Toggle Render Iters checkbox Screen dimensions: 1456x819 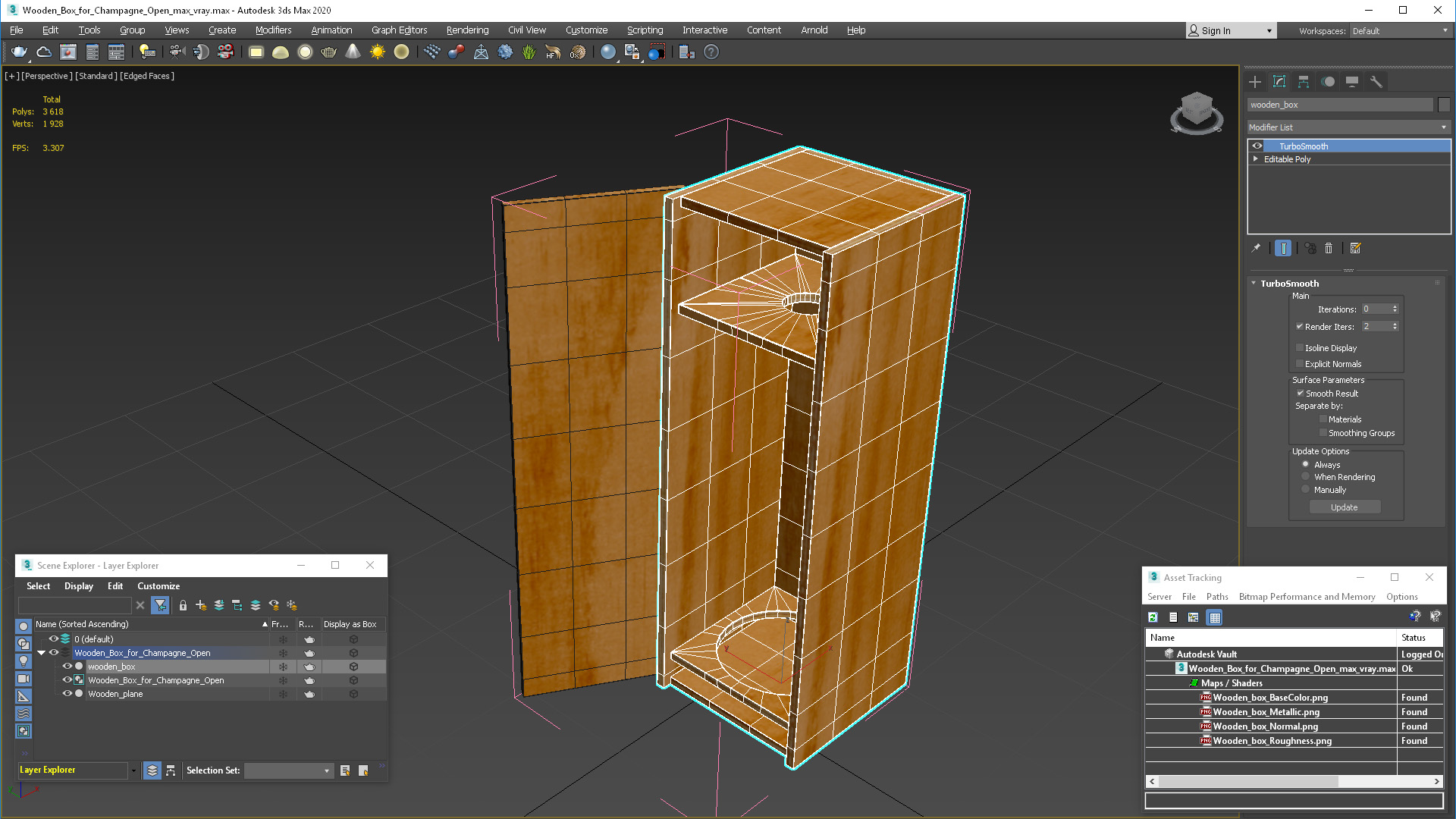coord(1300,327)
